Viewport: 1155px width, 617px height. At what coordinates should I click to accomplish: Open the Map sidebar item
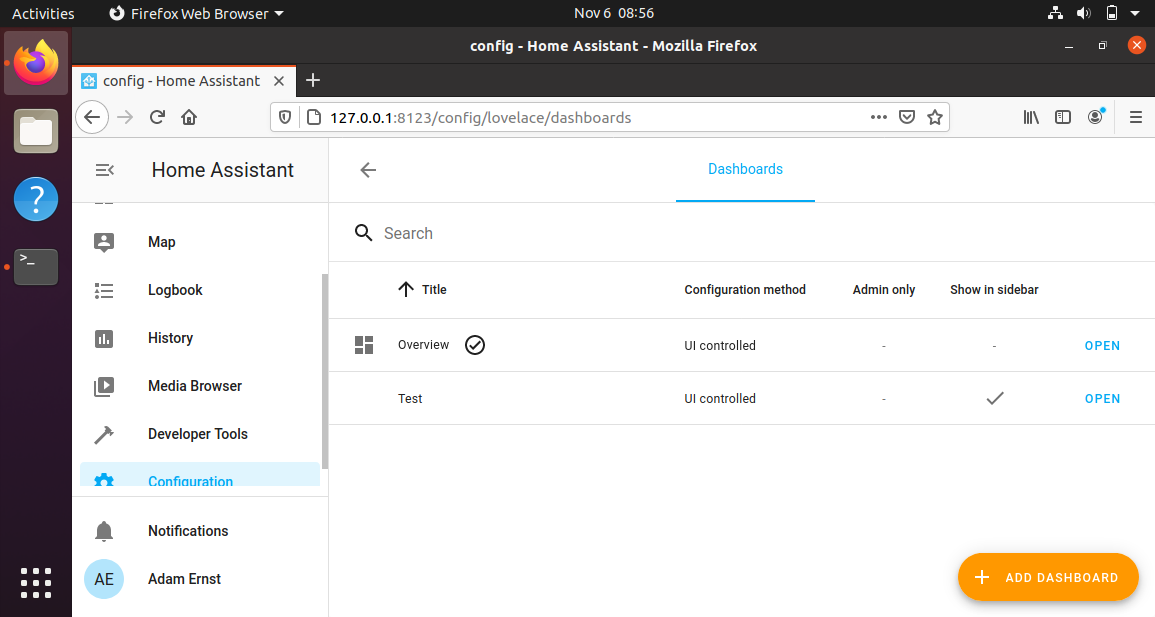click(200, 242)
